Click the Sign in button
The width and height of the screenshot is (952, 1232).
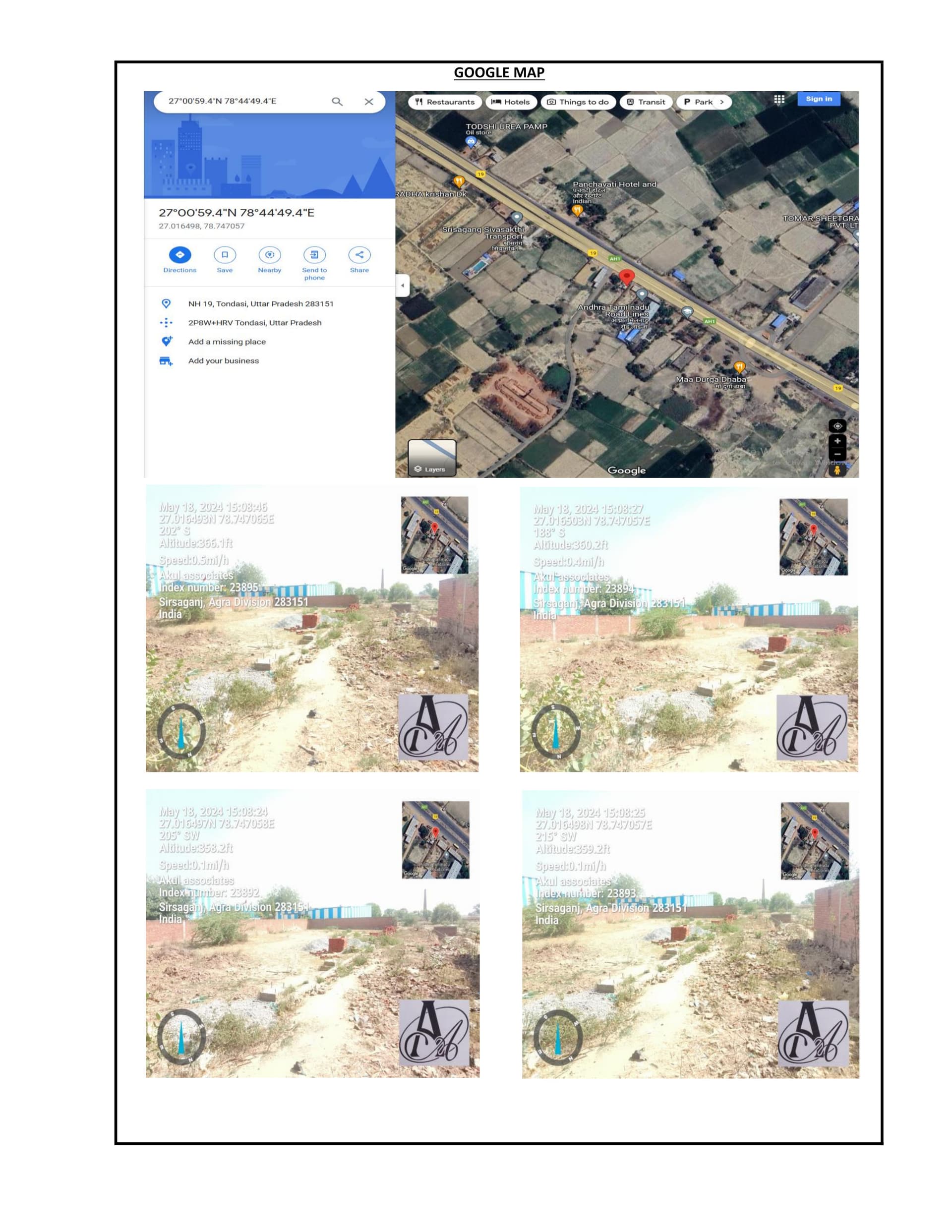(819, 99)
